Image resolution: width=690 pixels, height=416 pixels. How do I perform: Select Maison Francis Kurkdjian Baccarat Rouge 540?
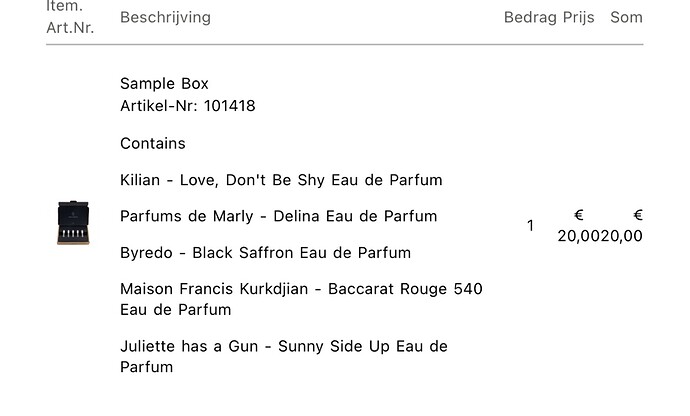pyautogui.click(x=301, y=299)
